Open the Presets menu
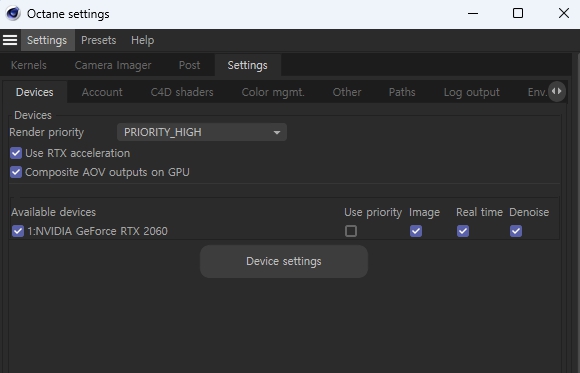Viewport: 580px width, 373px height. (x=98, y=40)
